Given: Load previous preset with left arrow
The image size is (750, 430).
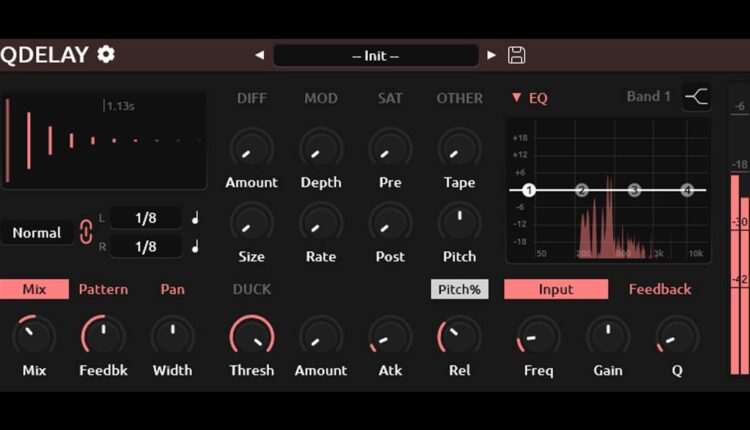Looking at the screenshot, I should [x=260, y=55].
